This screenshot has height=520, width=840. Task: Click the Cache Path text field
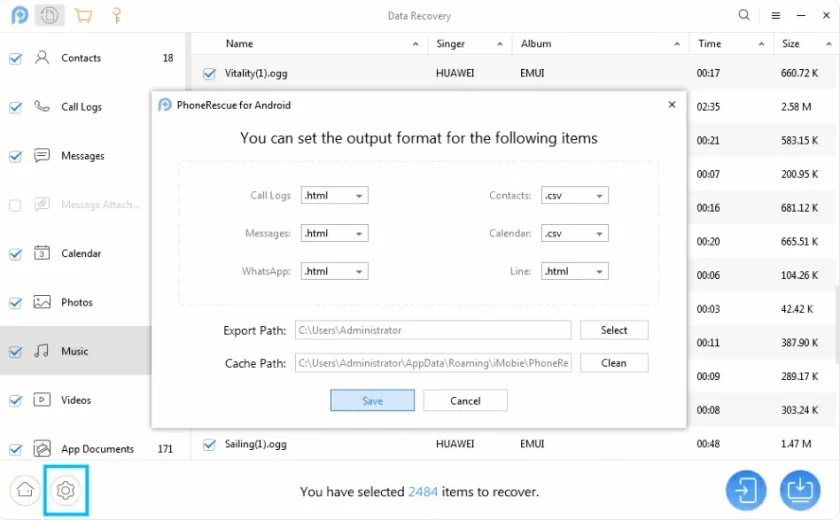[433, 363]
